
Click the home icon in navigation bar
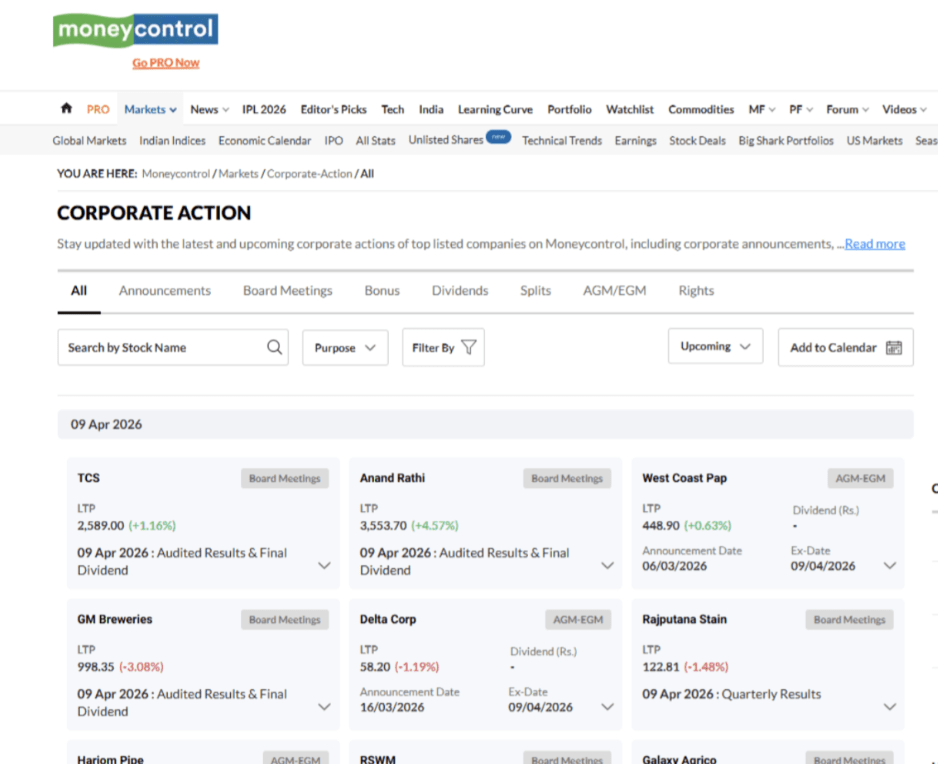click(66, 108)
